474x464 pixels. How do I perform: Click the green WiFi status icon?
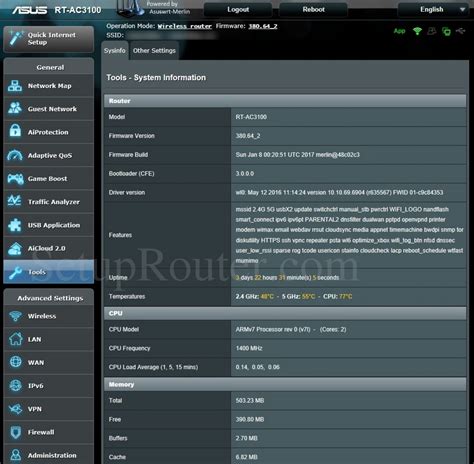tap(417, 31)
